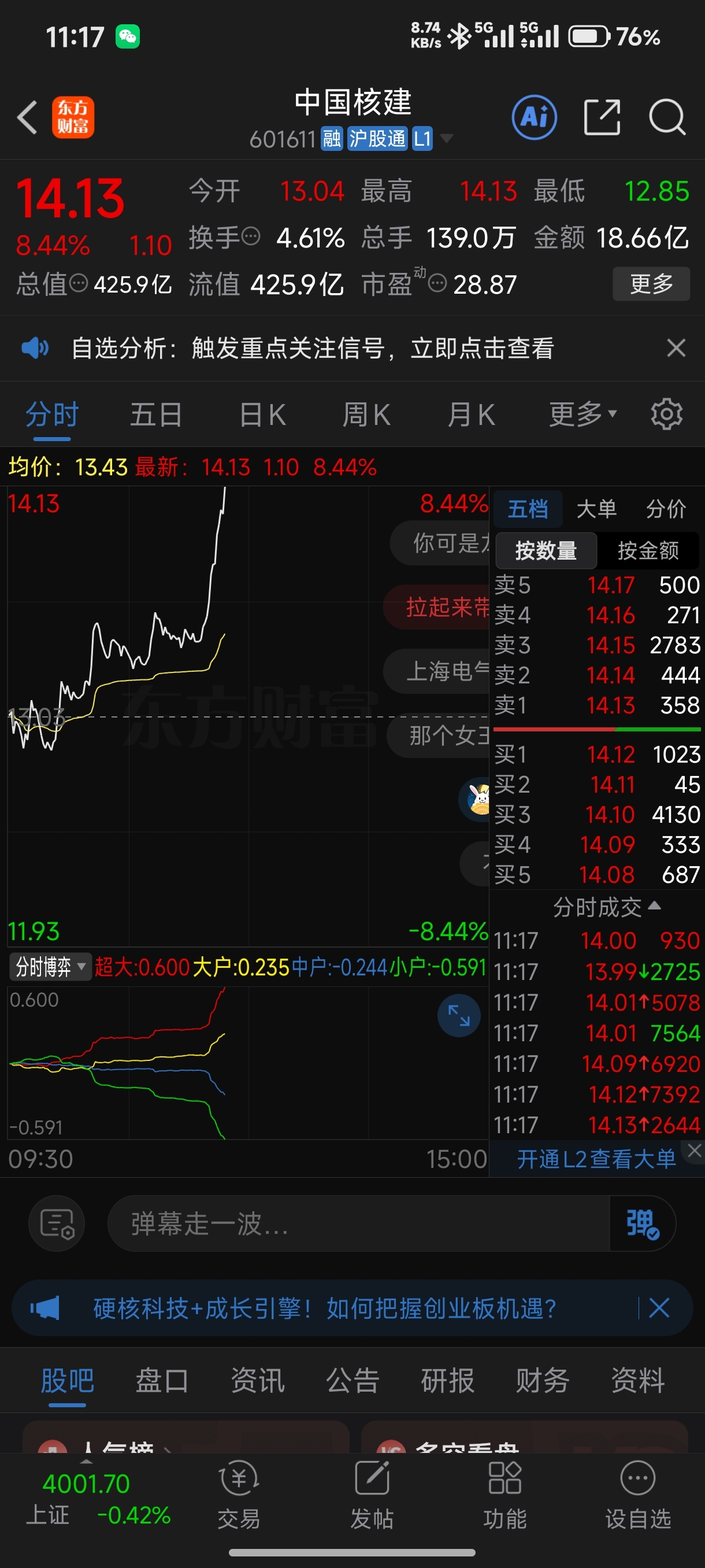Tap the 拉起来 bullet comment

[x=437, y=607]
